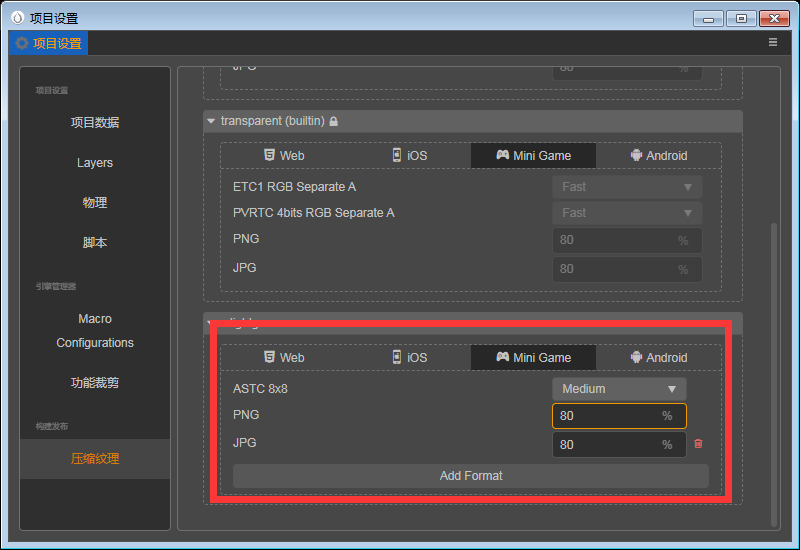
Task: Open PVRTC 4bits RGB Separate A dropdown
Action: click(x=627, y=213)
